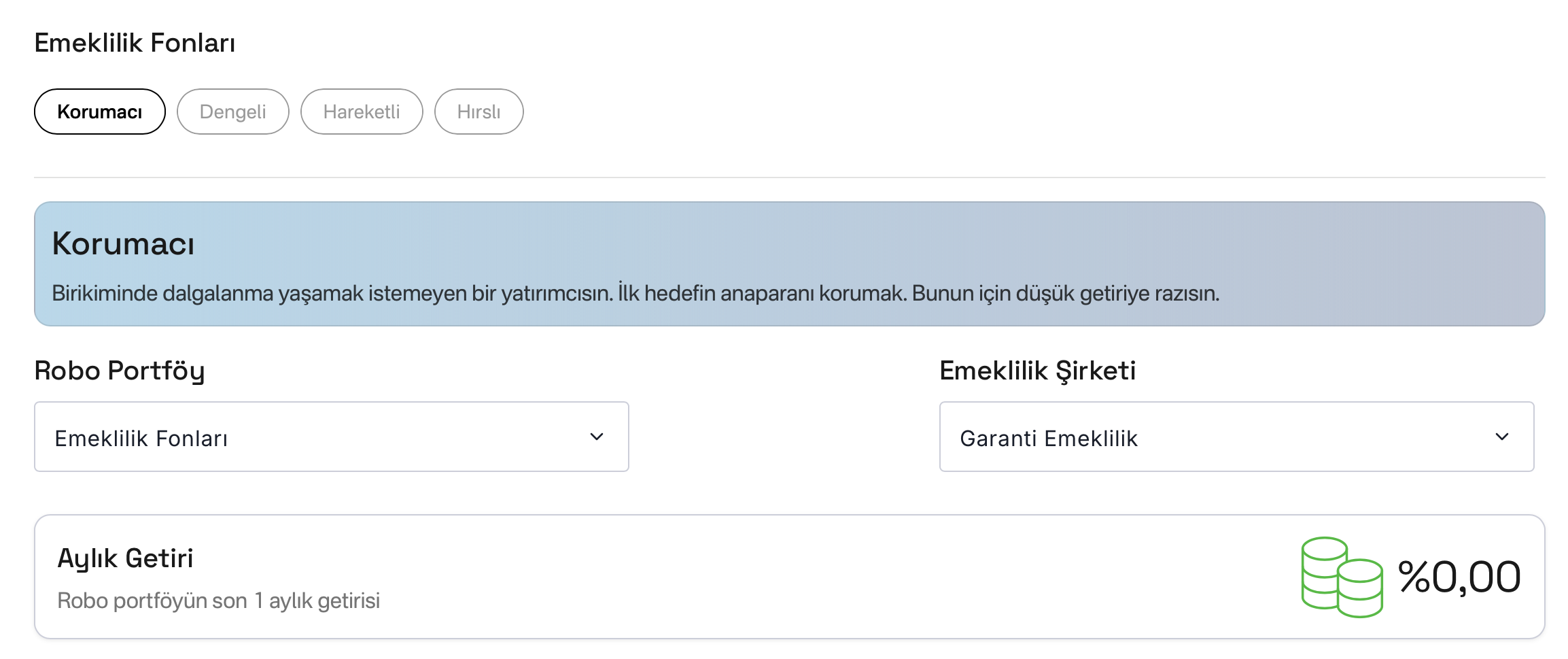Image resolution: width=1568 pixels, height=659 pixels.
Task: Open the Robo Portföy dropdown
Action: pyautogui.click(x=332, y=436)
